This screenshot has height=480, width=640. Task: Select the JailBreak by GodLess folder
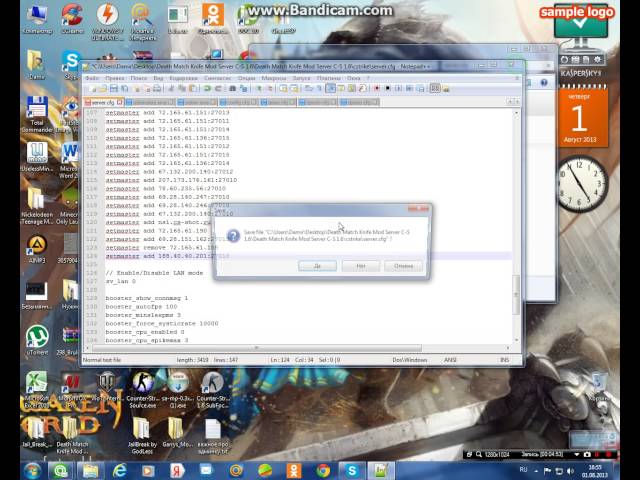(x=142, y=436)
